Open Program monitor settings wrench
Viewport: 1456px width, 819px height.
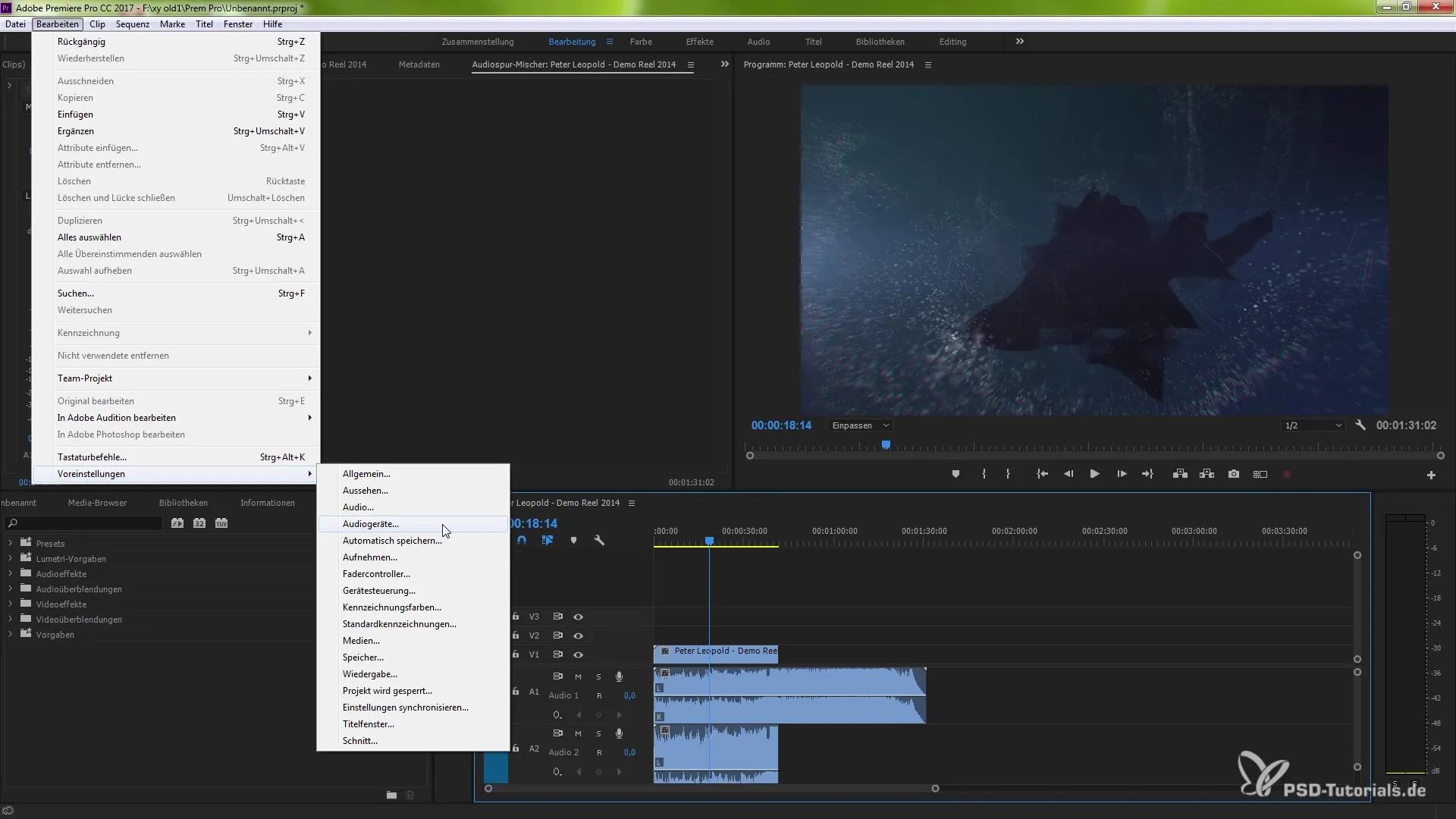(x=1360, y=425)
